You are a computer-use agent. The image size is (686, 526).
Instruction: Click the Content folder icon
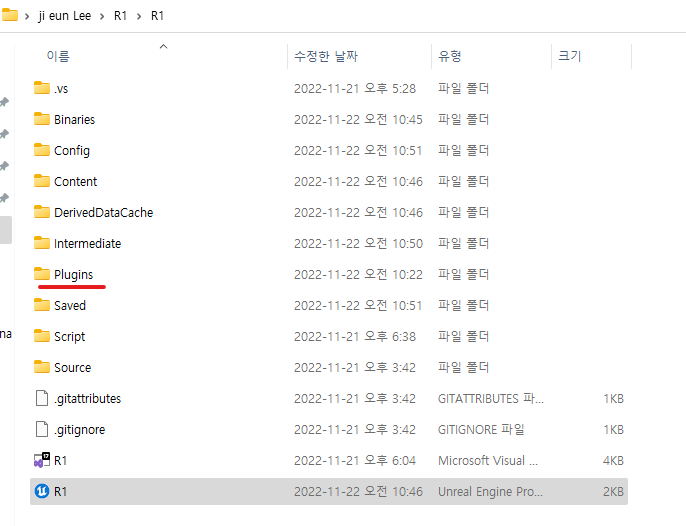(42, 181)
